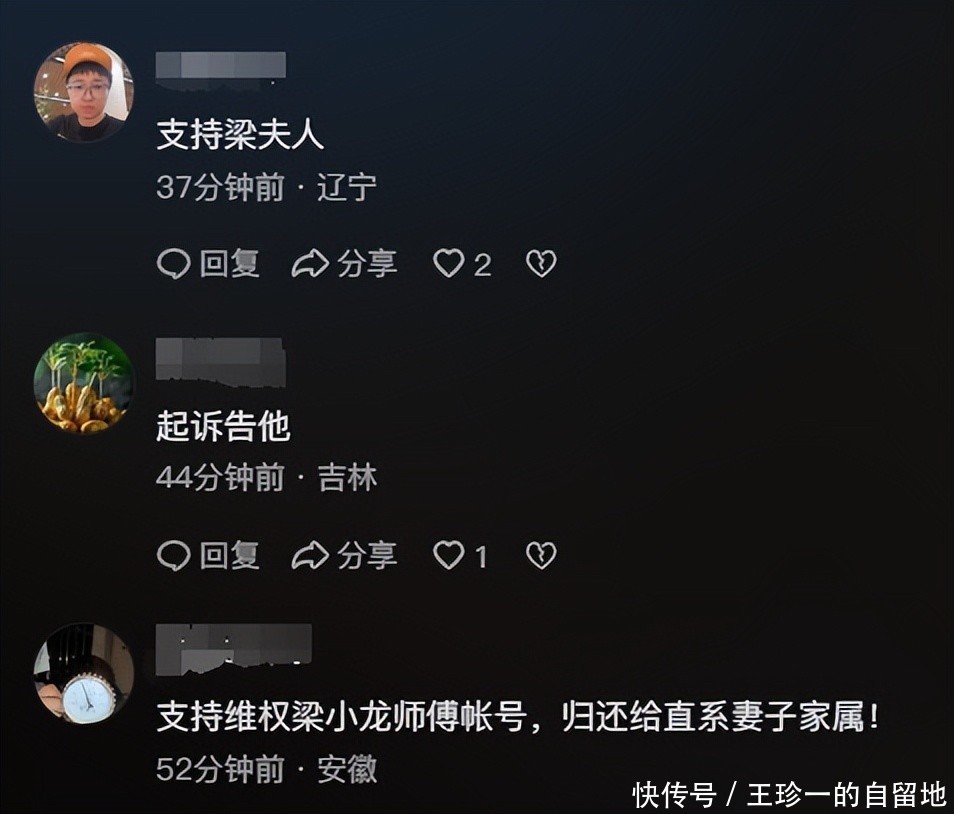Tap blurred username above 支持梁夫人

tap(220, 66)
